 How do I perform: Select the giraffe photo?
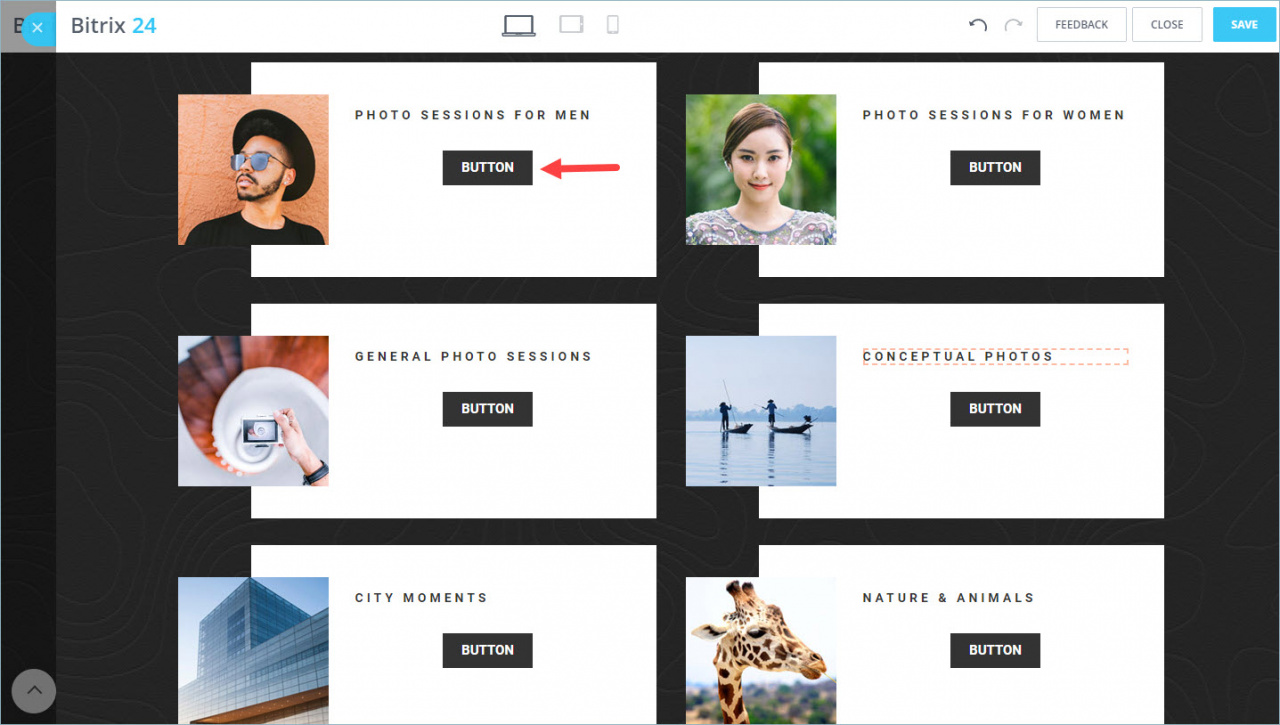(x=761, y=651)
